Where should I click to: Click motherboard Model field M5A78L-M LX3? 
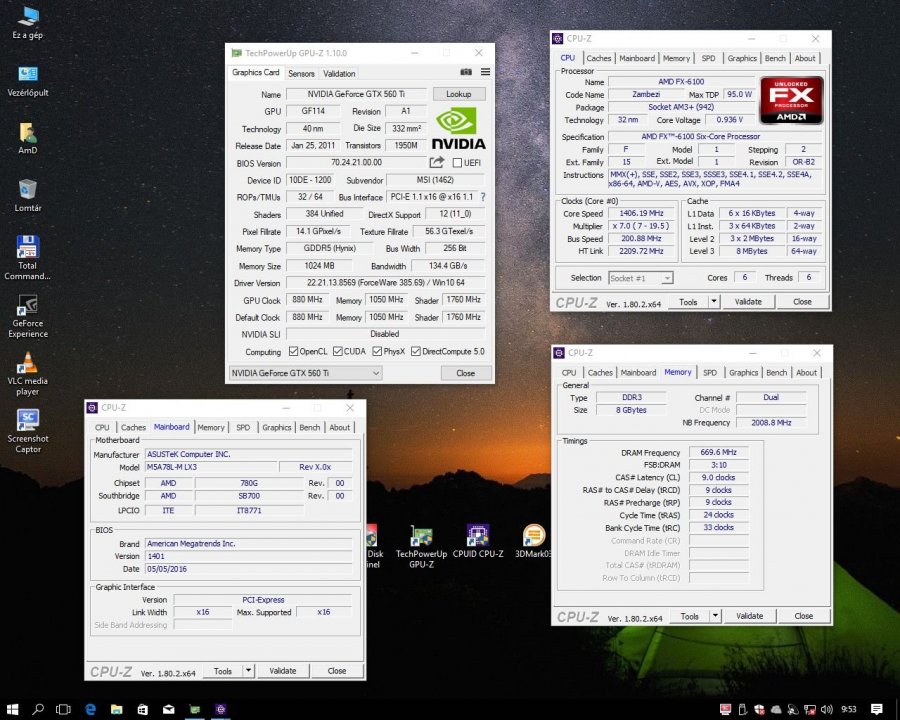[x=211, y=467]
